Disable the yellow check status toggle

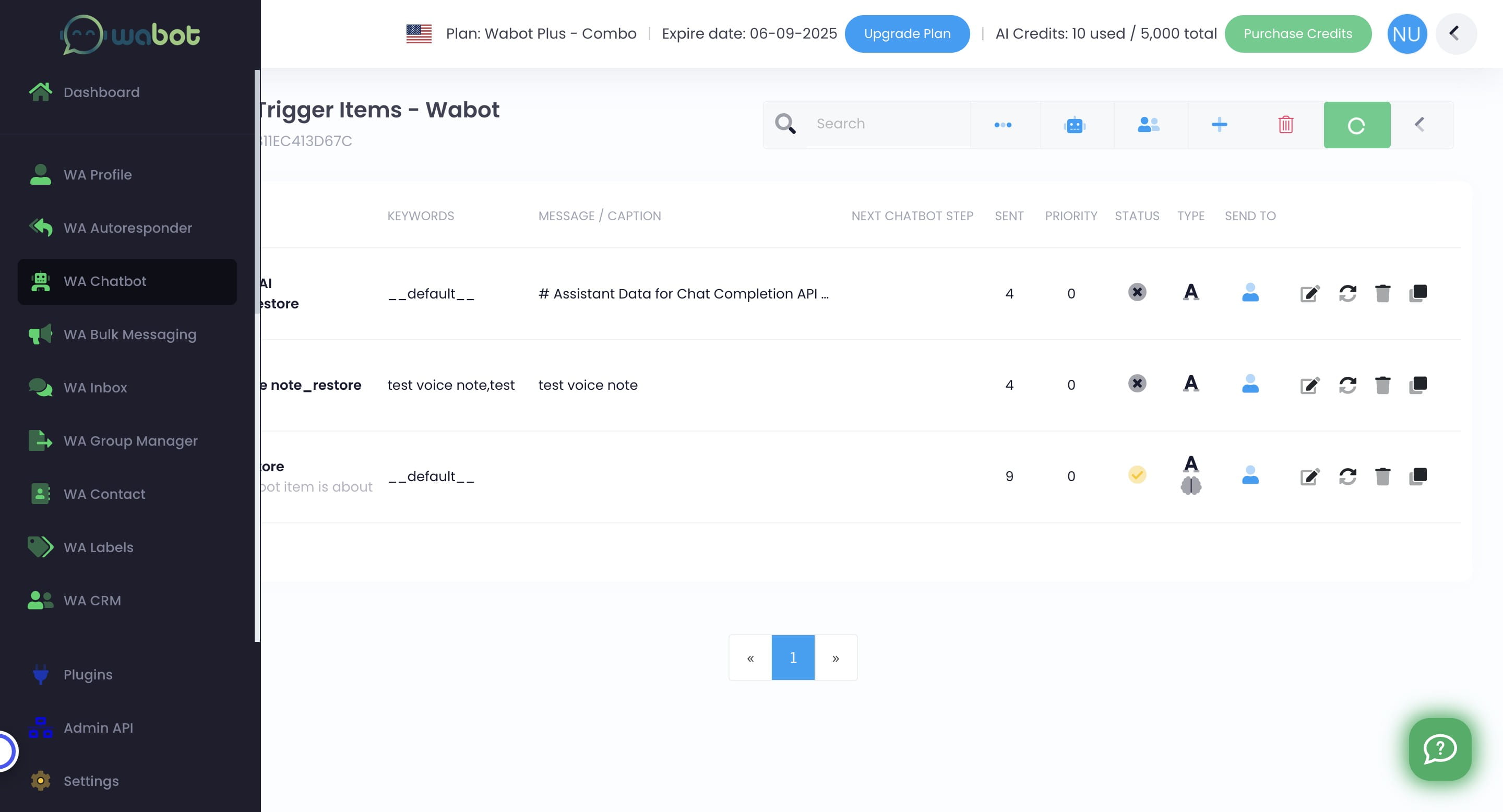tap(1137, 475)
